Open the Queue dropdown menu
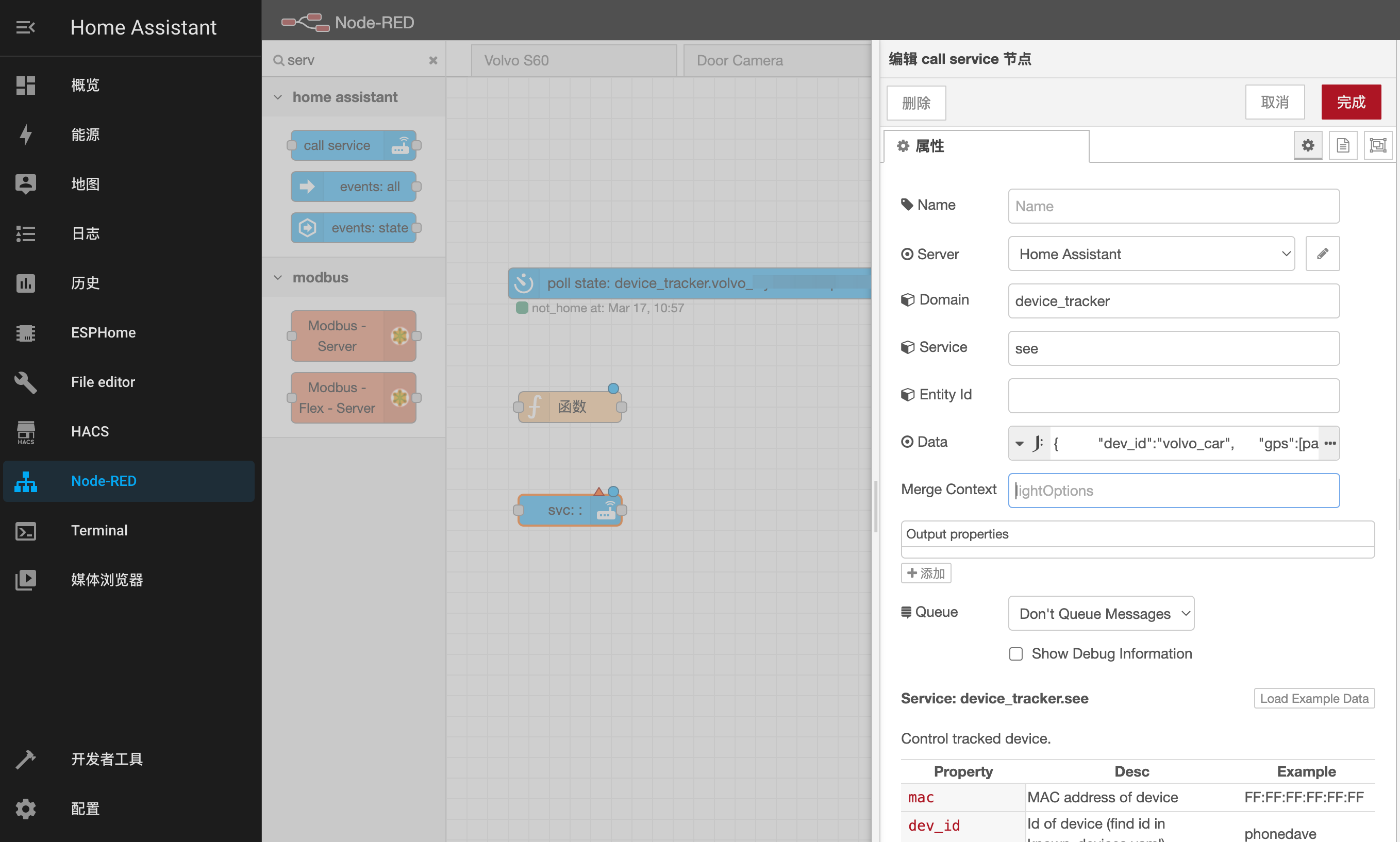The width and height of the screenshot is (1400, 842). pyautogui.click(x=1101, y=613)
